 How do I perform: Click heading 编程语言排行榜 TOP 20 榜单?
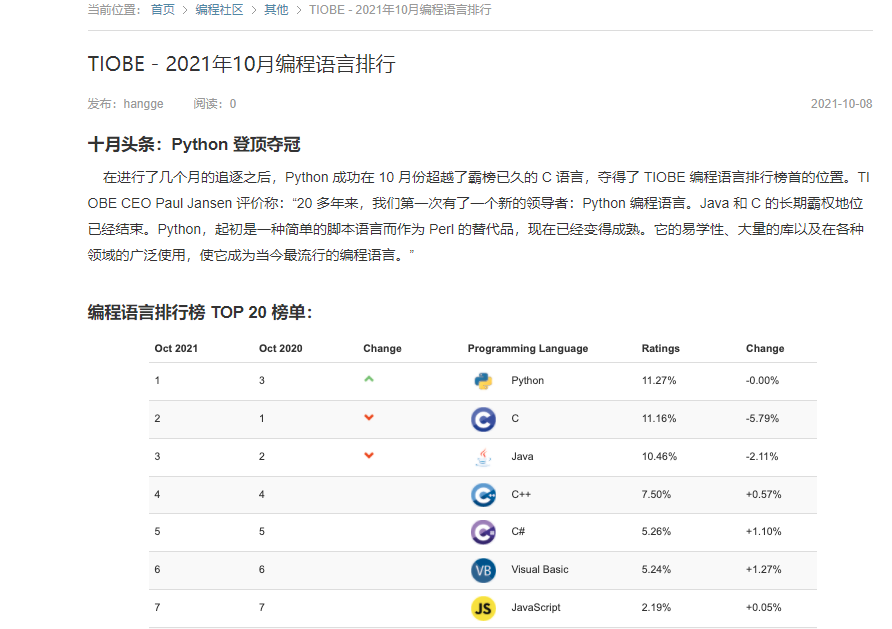coord(200,312)
